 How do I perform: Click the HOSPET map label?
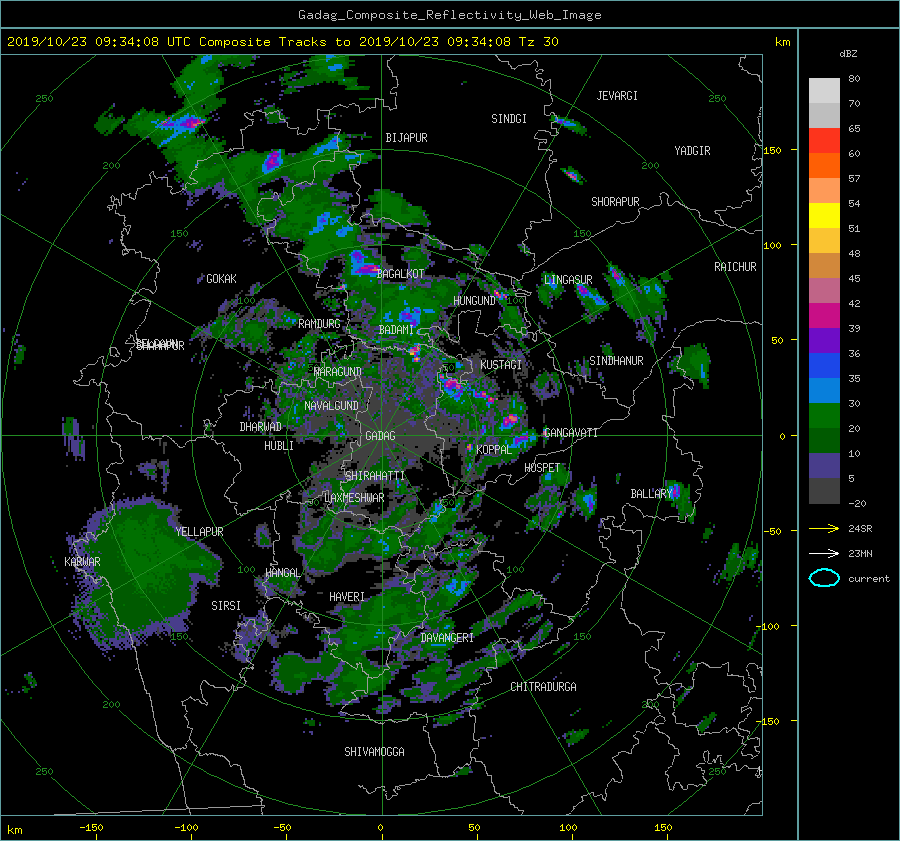542,468
